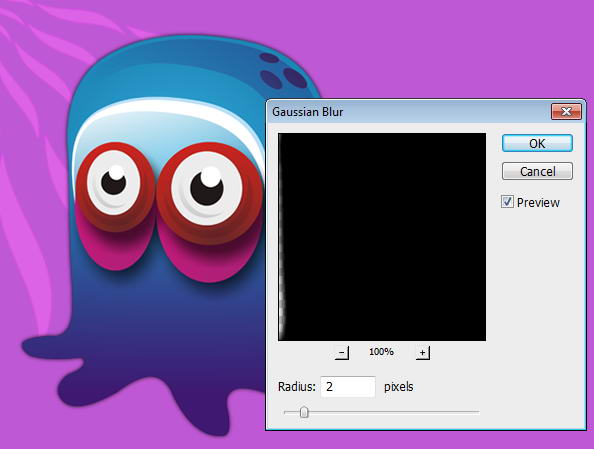Click the Gaussian Blur title text
The height and width of the screenshot is (449, 594).
pos(308,112)
